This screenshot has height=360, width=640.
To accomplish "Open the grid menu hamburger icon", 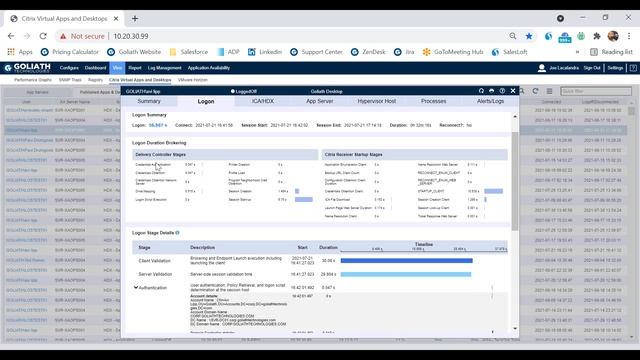I will 549,91.
